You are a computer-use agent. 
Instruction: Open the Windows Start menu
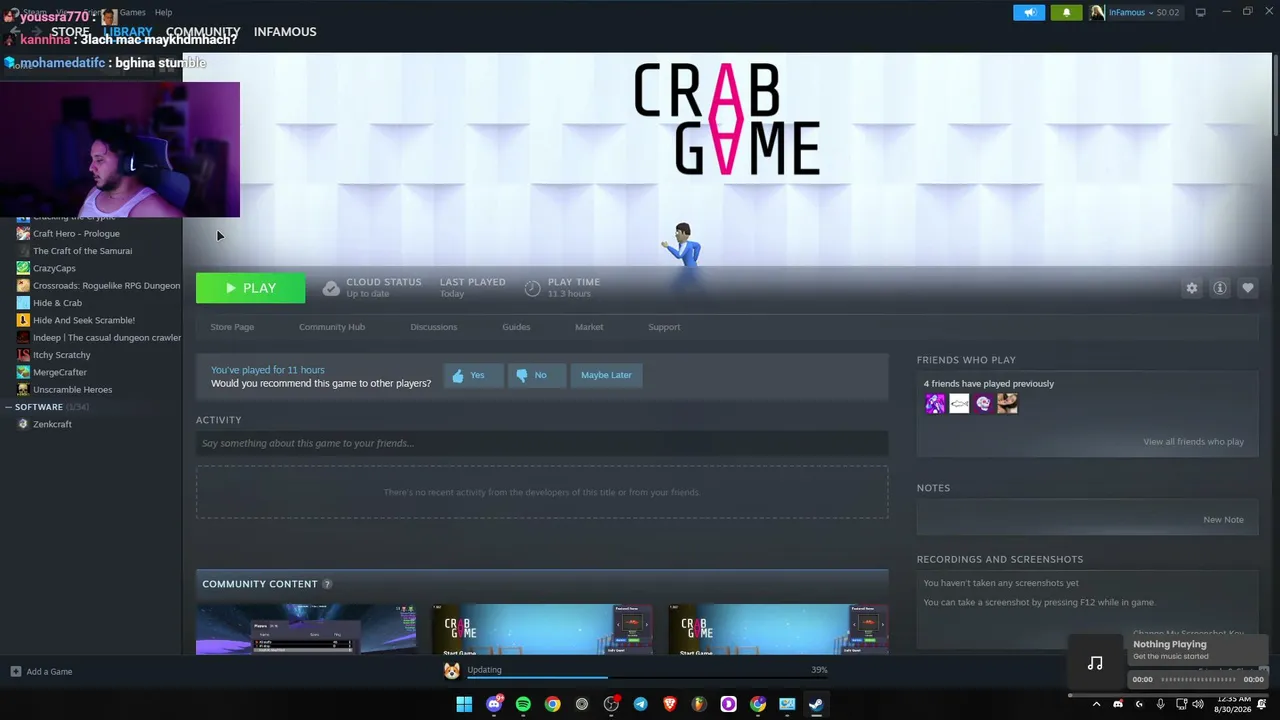click(464, 704)
